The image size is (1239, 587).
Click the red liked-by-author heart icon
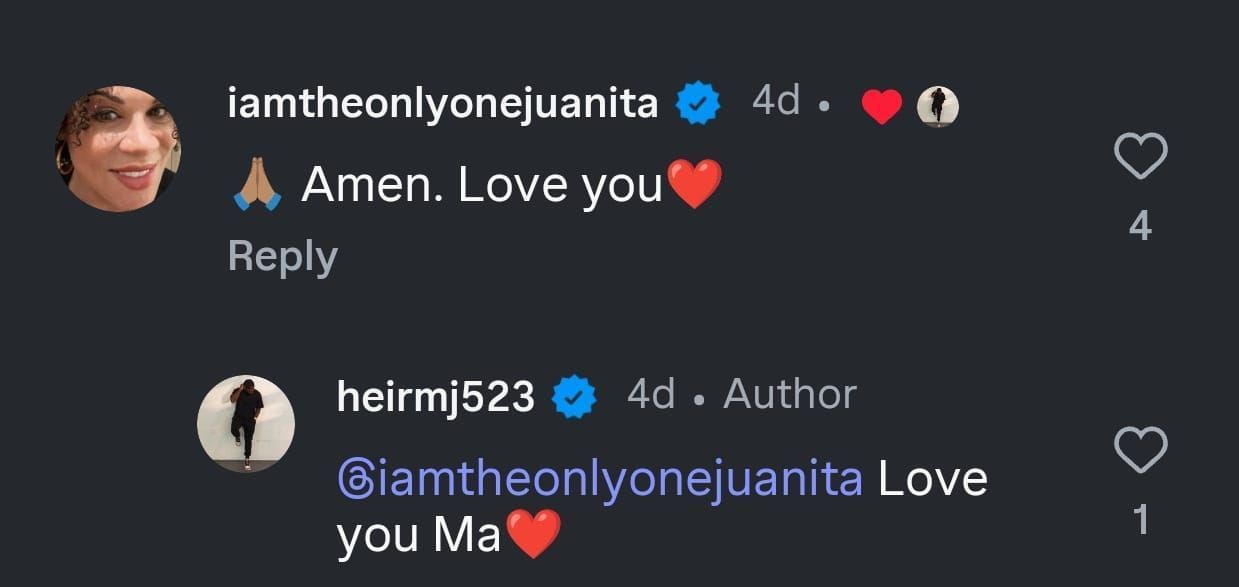click(881, 106)
